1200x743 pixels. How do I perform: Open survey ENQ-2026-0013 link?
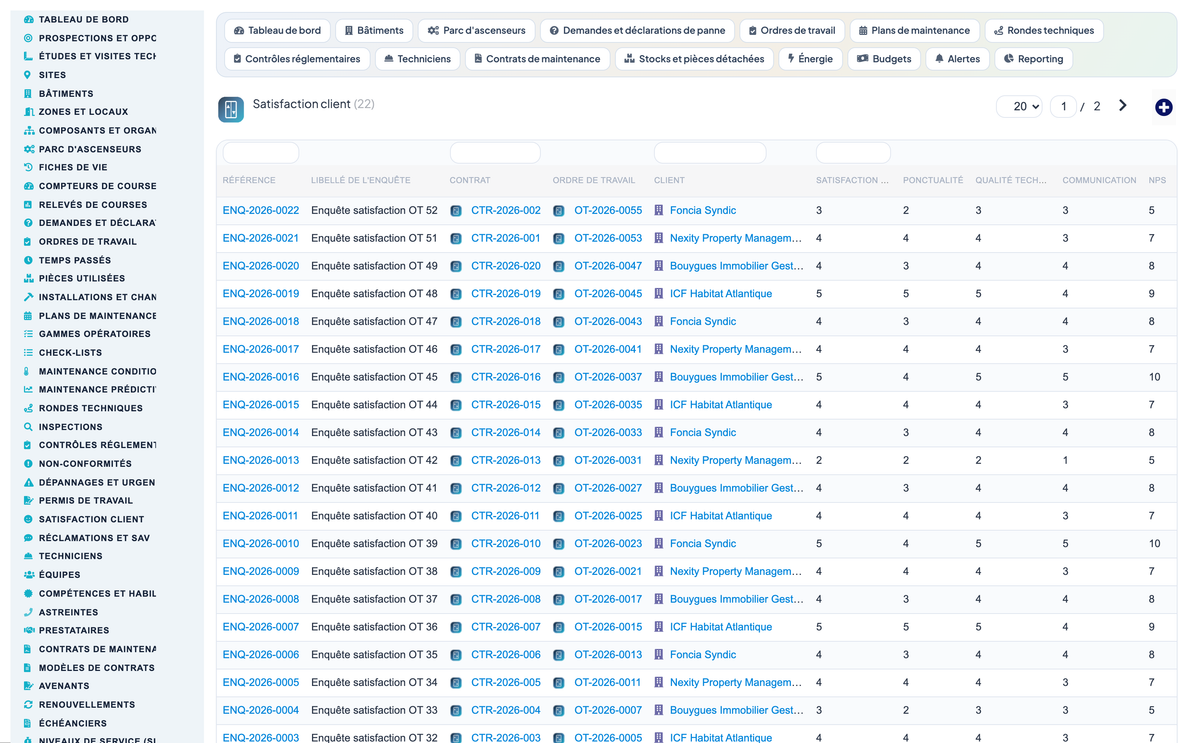[261, 461]
